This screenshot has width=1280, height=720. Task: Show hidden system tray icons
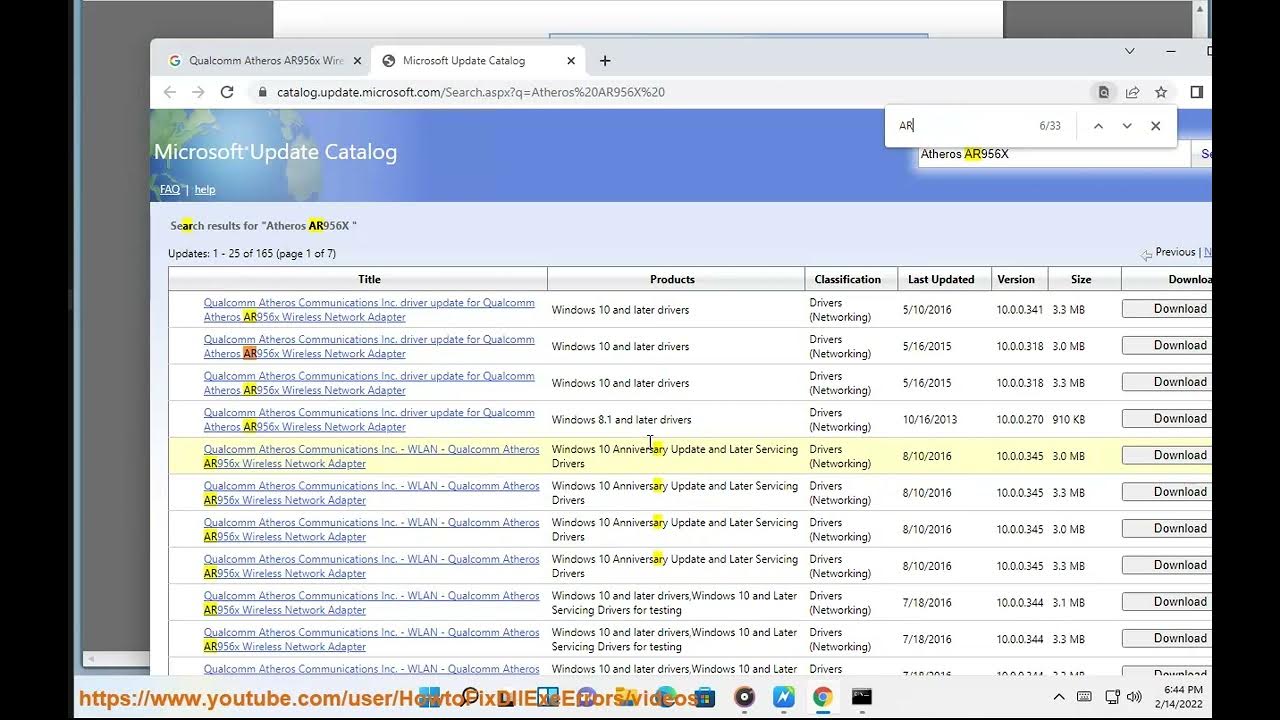(1059, 697)
